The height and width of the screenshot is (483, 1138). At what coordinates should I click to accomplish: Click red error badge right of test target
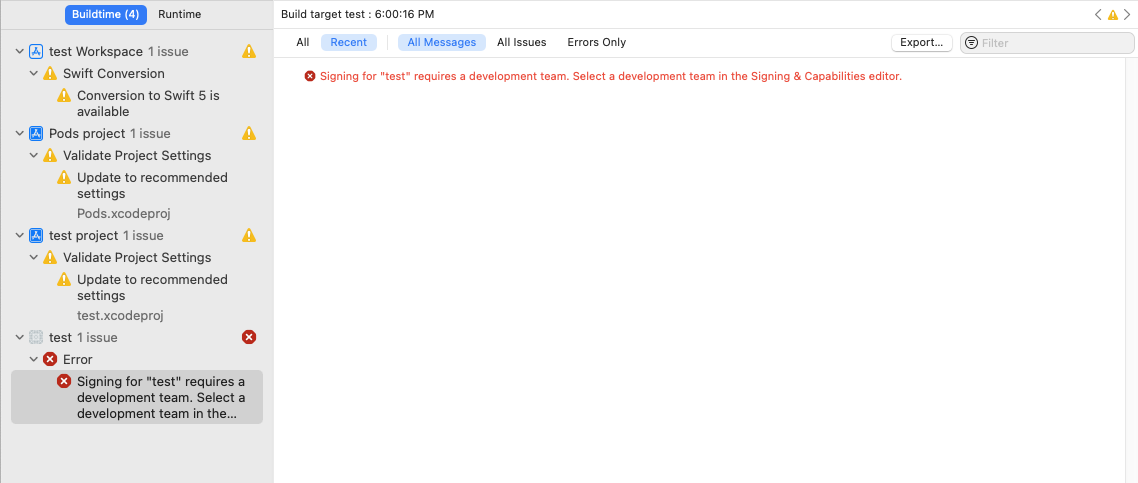coord(249,337)
